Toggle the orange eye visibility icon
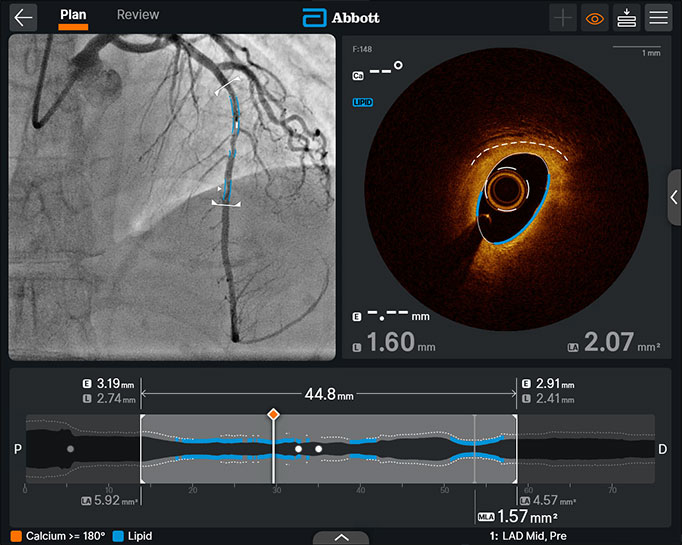Viewport: 682px width, 545px height. (x=595, y=18)
